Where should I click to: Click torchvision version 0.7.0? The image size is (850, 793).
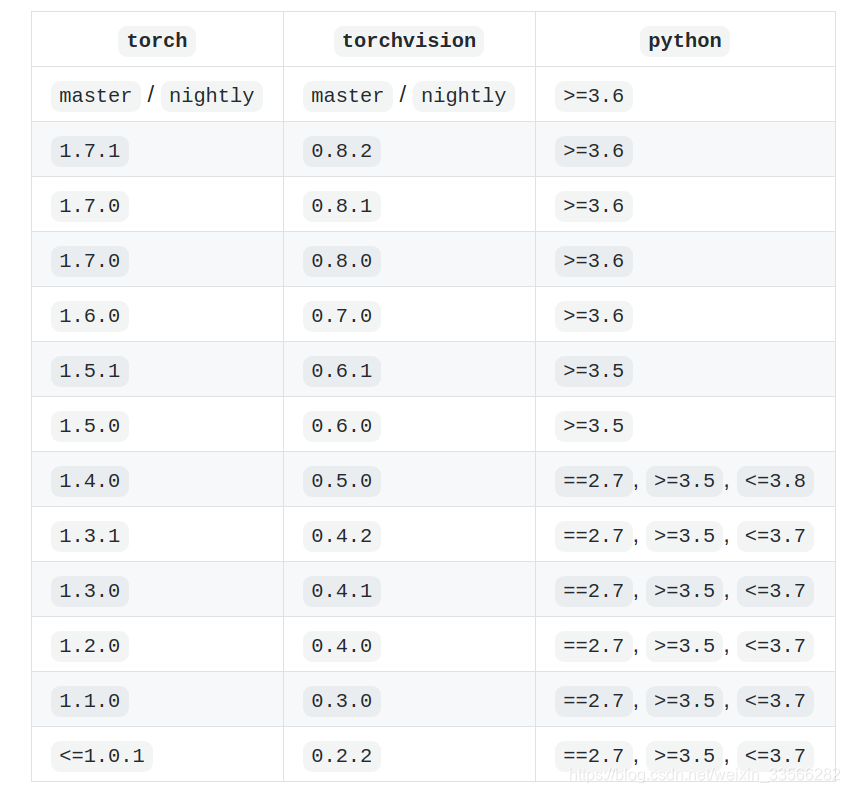pyautogui.click(x=342, y=317)
